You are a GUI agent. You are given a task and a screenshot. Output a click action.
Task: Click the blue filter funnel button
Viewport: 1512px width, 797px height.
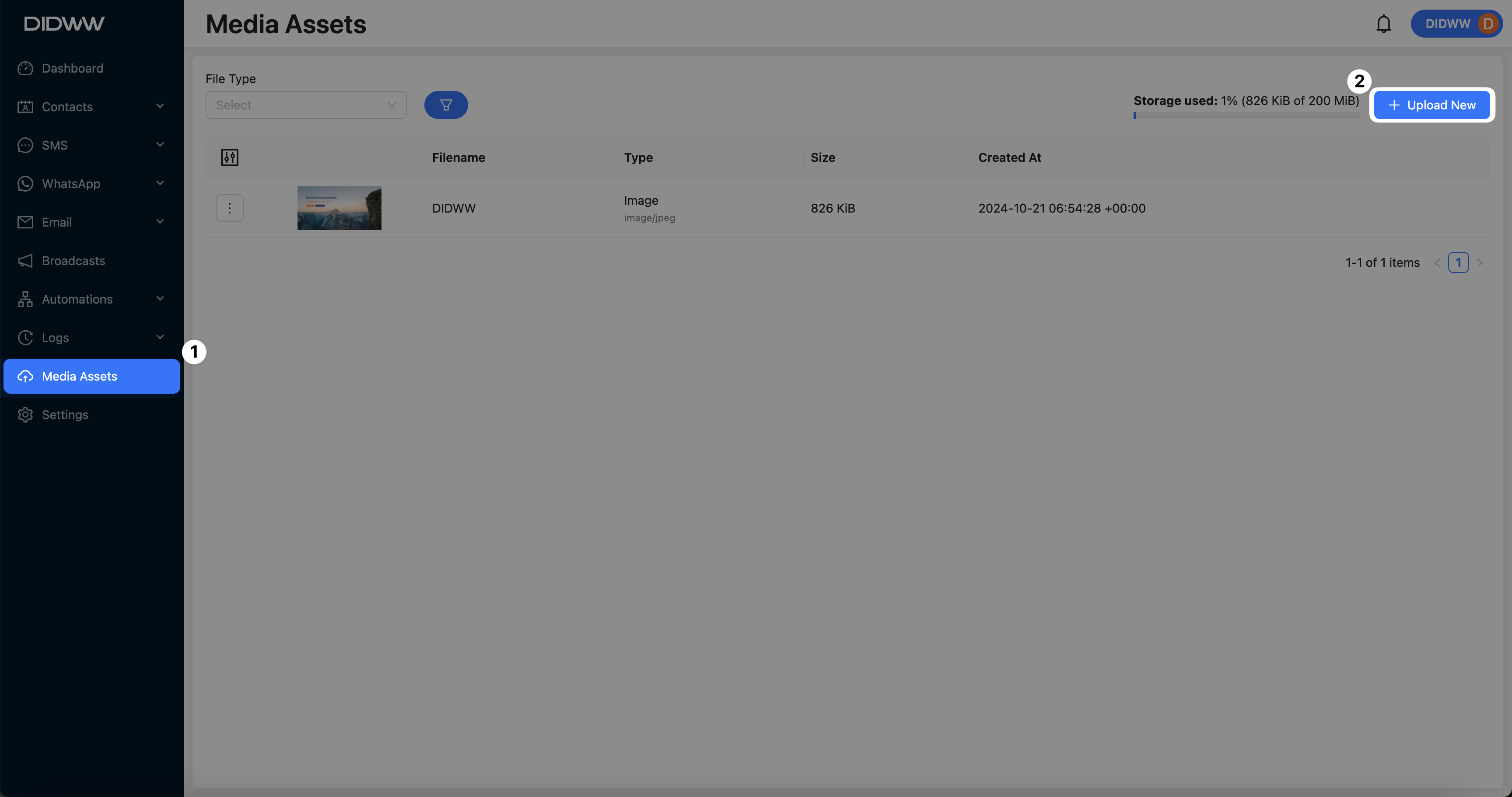click(x=445, y=105)
